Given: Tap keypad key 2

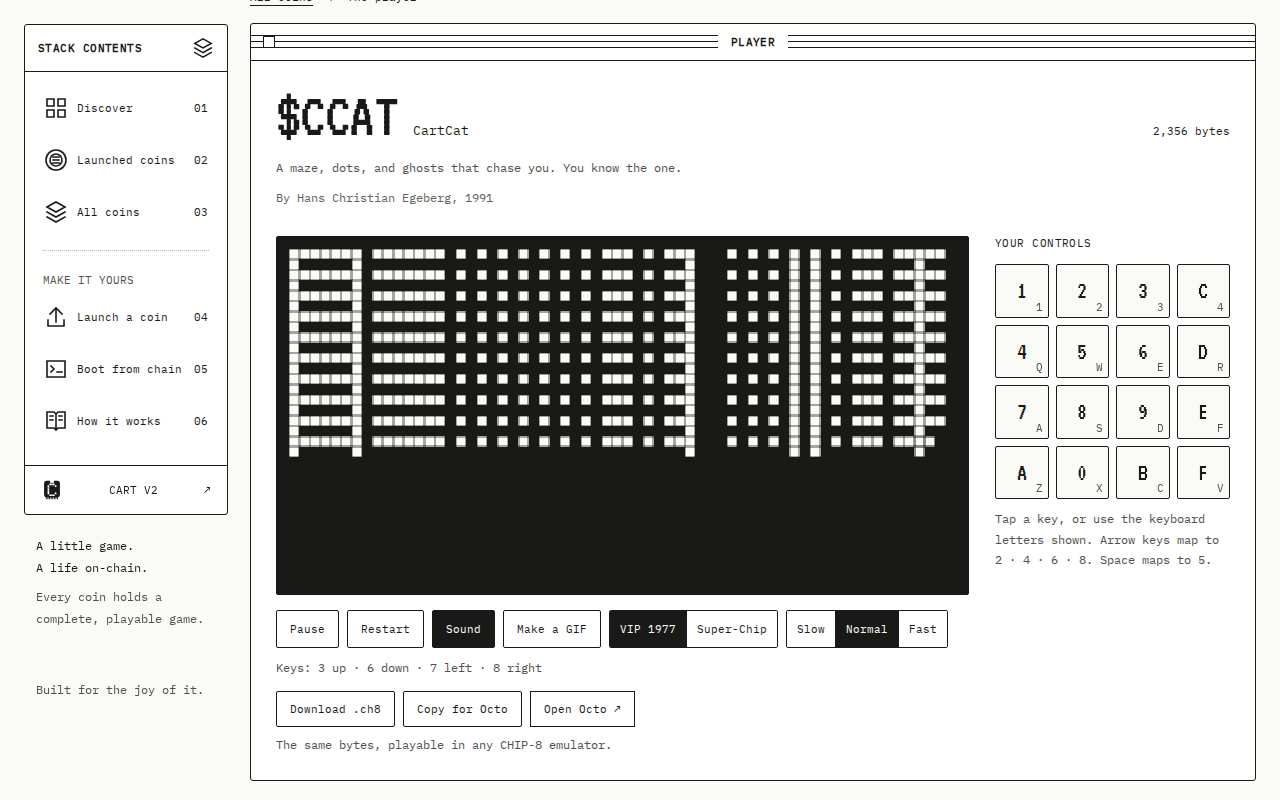Looking at the screenshot, I should (x=1082, y=291).
